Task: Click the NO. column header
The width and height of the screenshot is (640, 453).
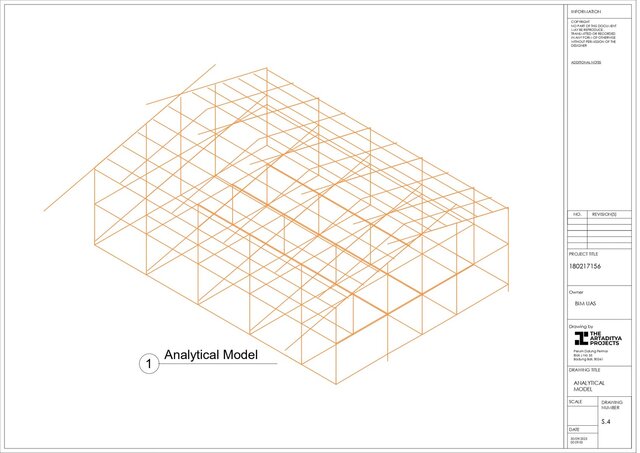Action: 577,214
